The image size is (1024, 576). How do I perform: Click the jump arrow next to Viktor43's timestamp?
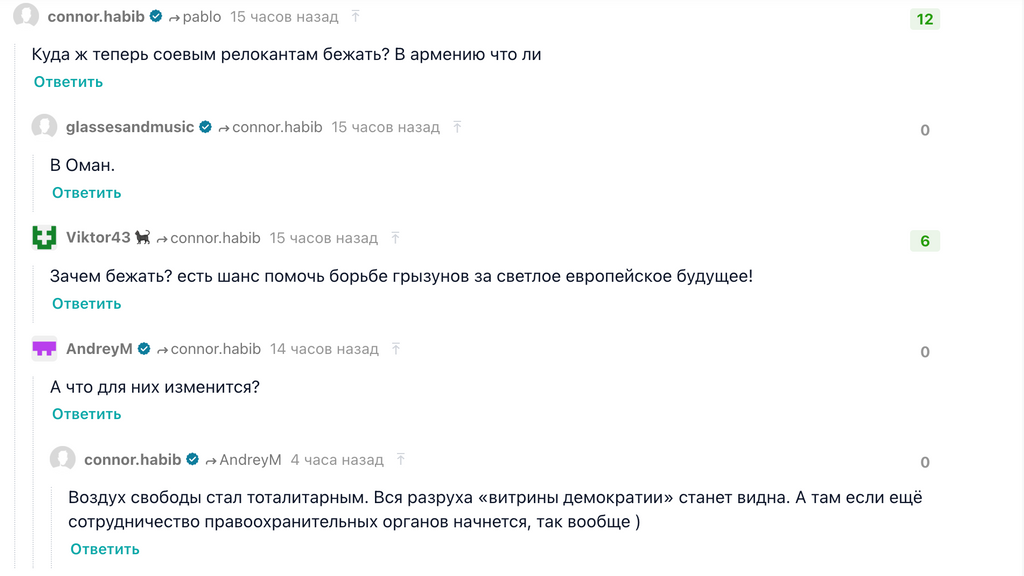[395, 238]
